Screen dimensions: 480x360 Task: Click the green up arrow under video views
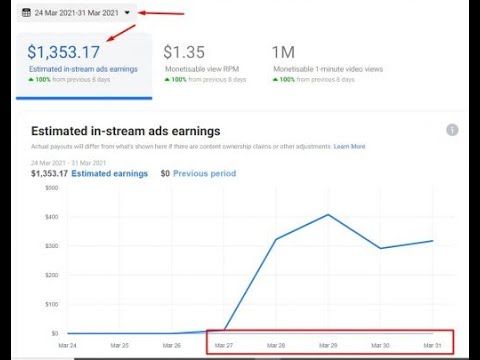click(x=275, y=79)
